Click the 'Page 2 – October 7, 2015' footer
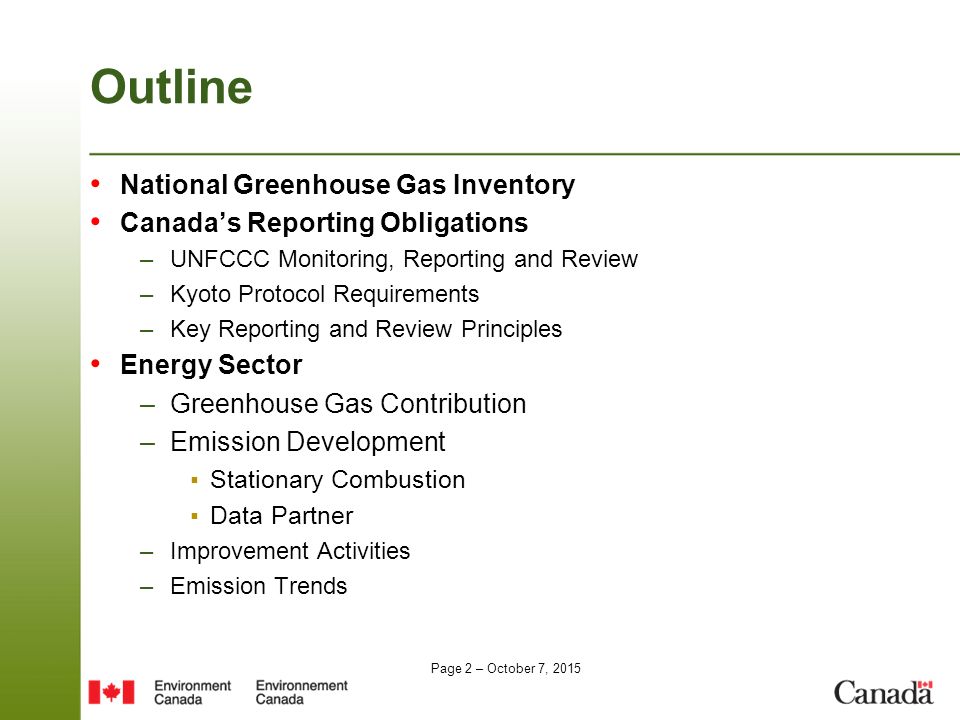 point(506,668)
